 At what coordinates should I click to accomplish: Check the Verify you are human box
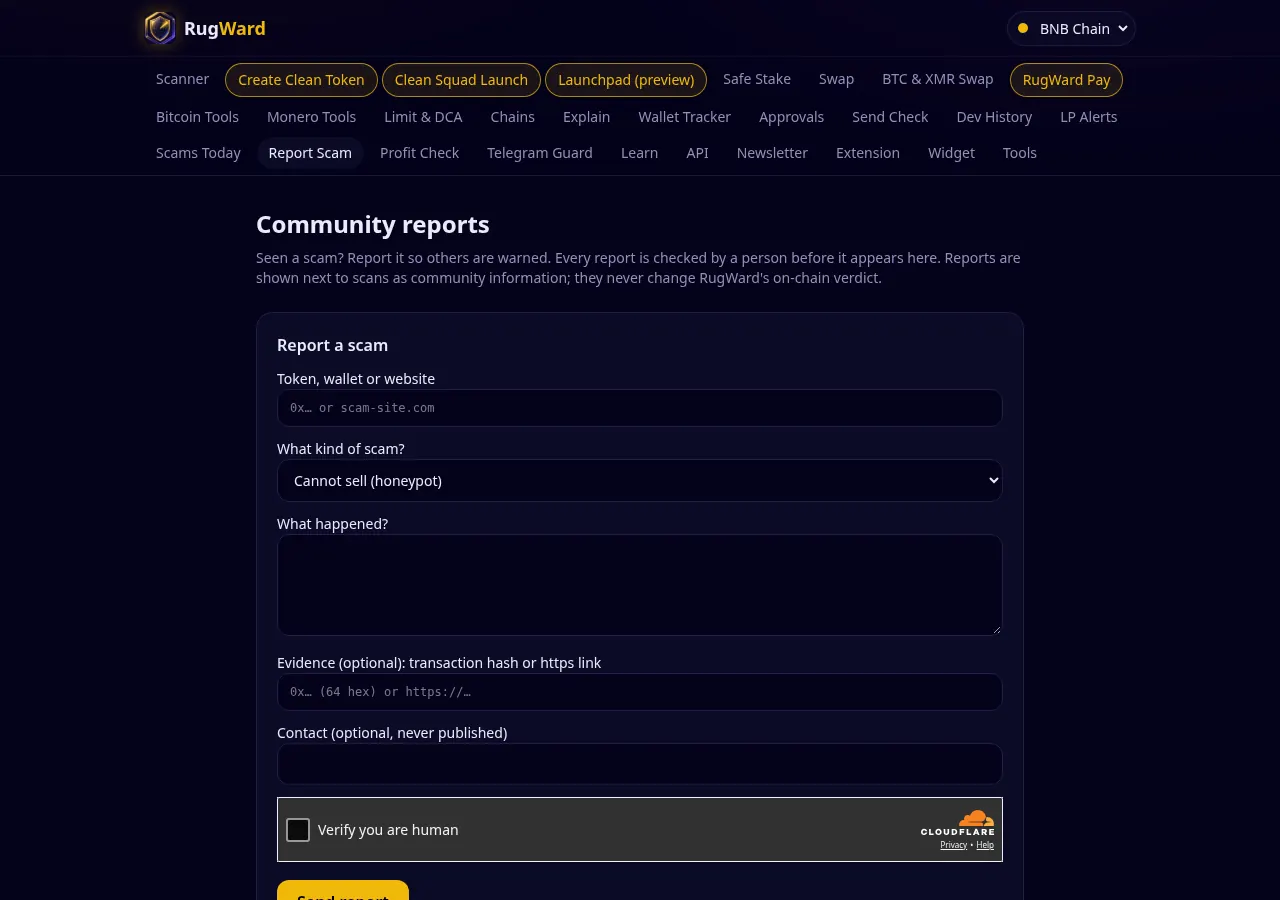pos(298,830)
